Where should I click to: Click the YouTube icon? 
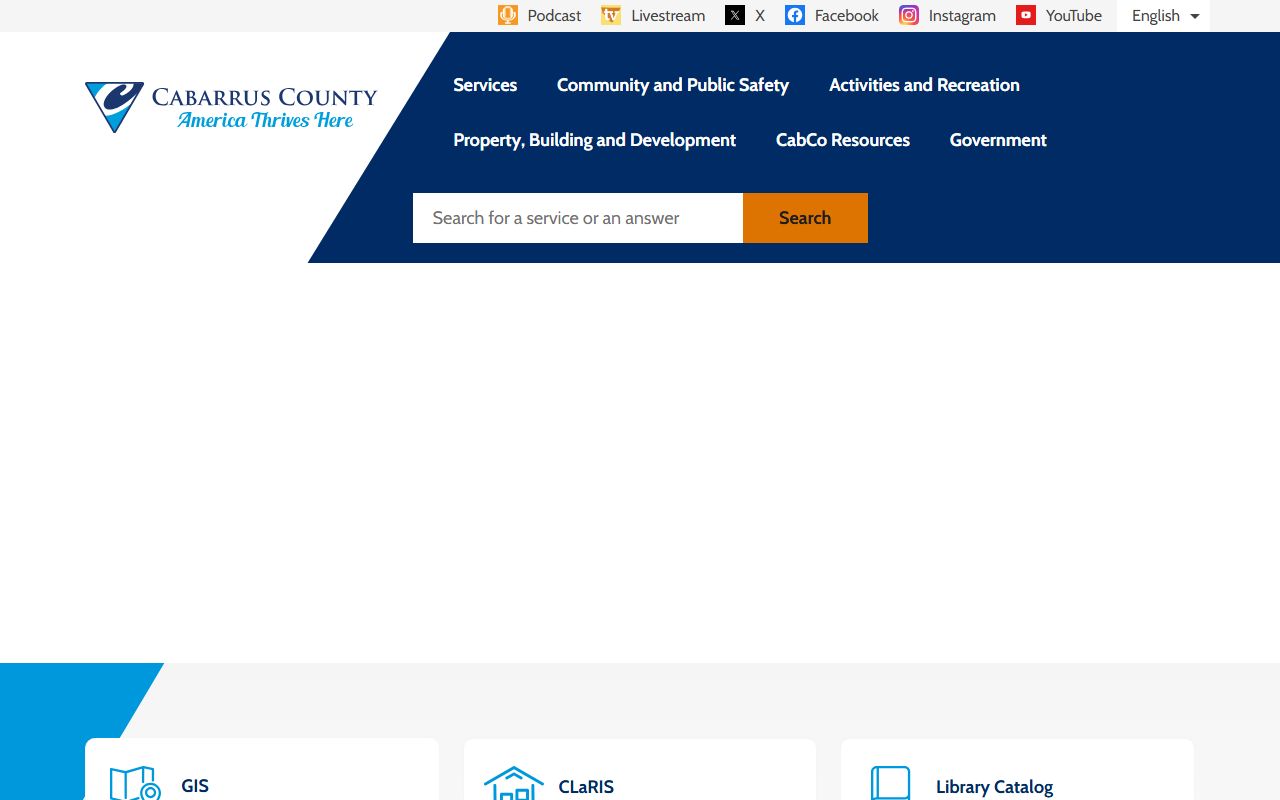1026,15
